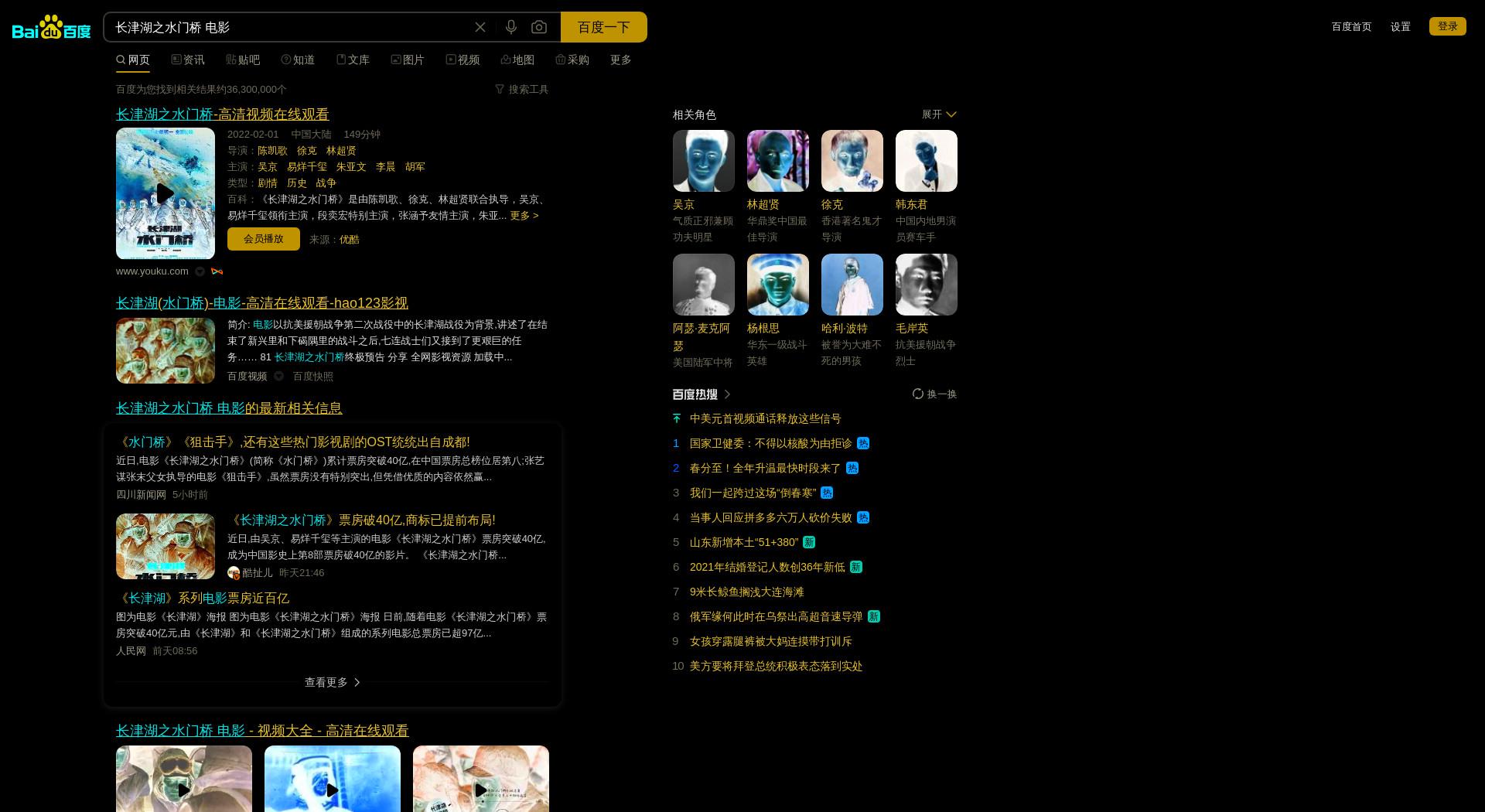Open hot search 9米长鲸鱼搁浅大连海滩
Image resolution: width=1485 pixels, height=812 pixels.
(x=747, y=592)
